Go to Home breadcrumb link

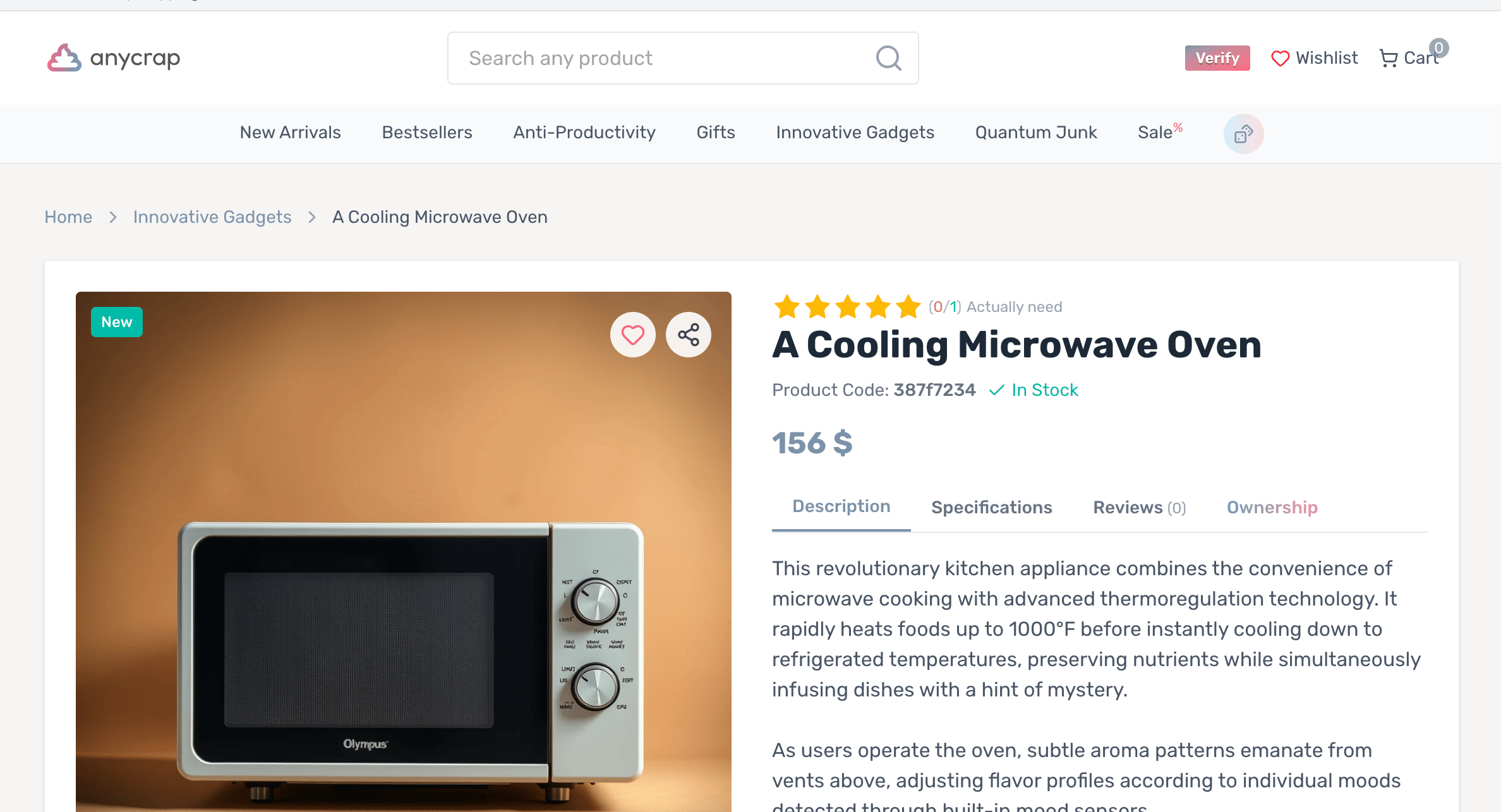click(x=68, y=217)
